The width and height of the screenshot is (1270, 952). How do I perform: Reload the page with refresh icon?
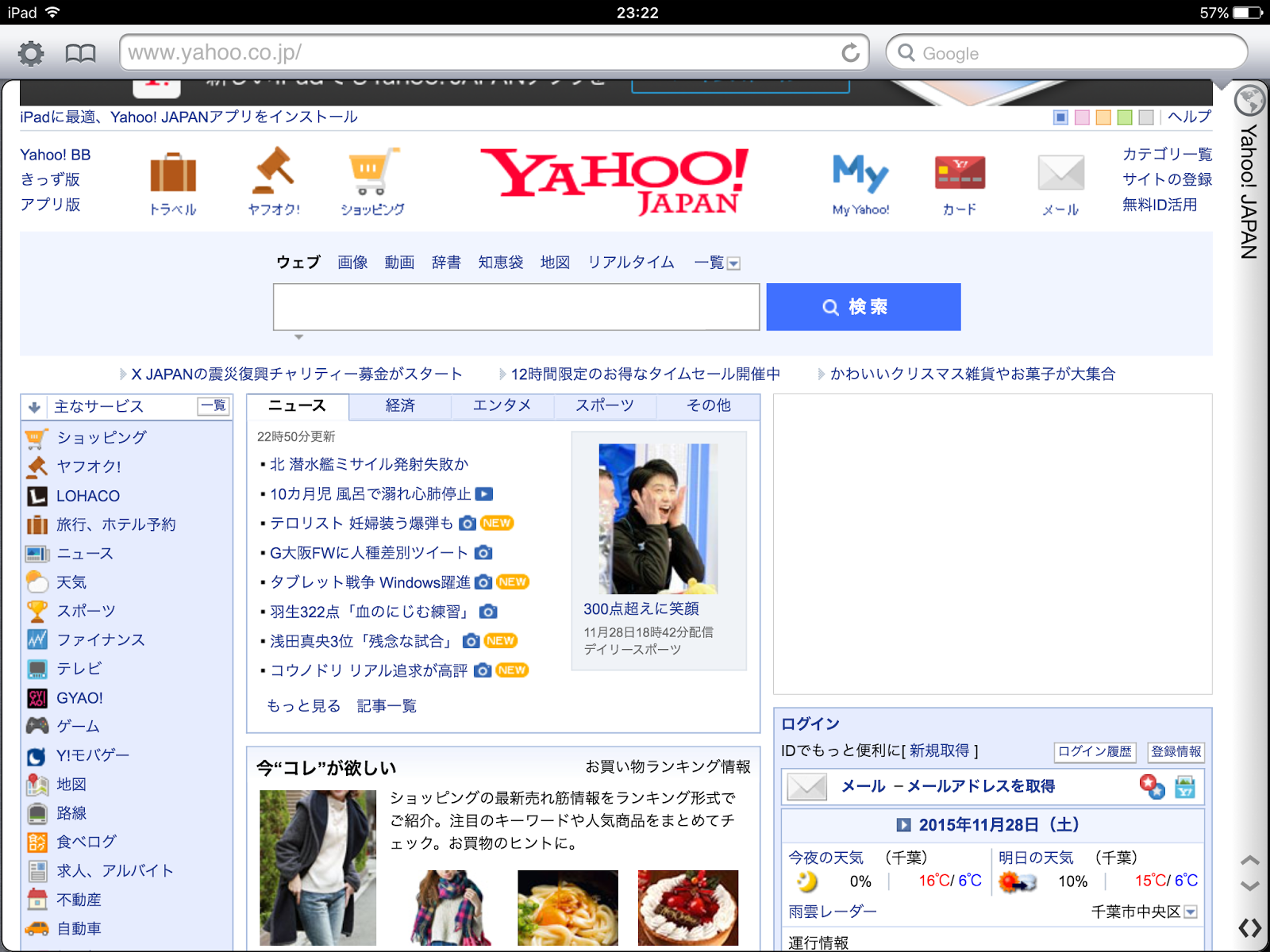(851, 53)
